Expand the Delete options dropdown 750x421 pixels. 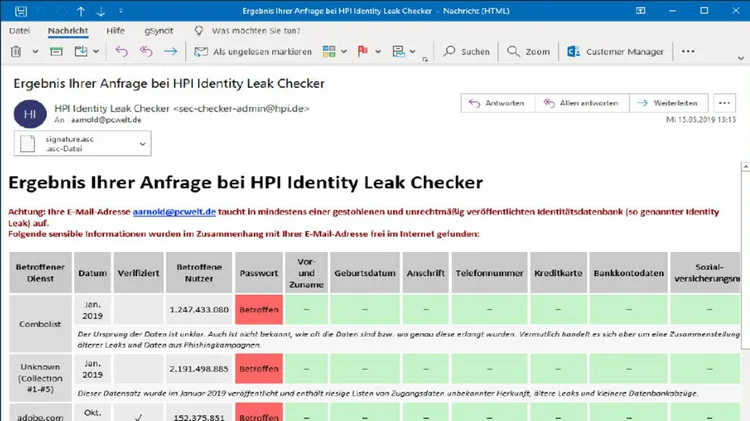click(35, 52)
